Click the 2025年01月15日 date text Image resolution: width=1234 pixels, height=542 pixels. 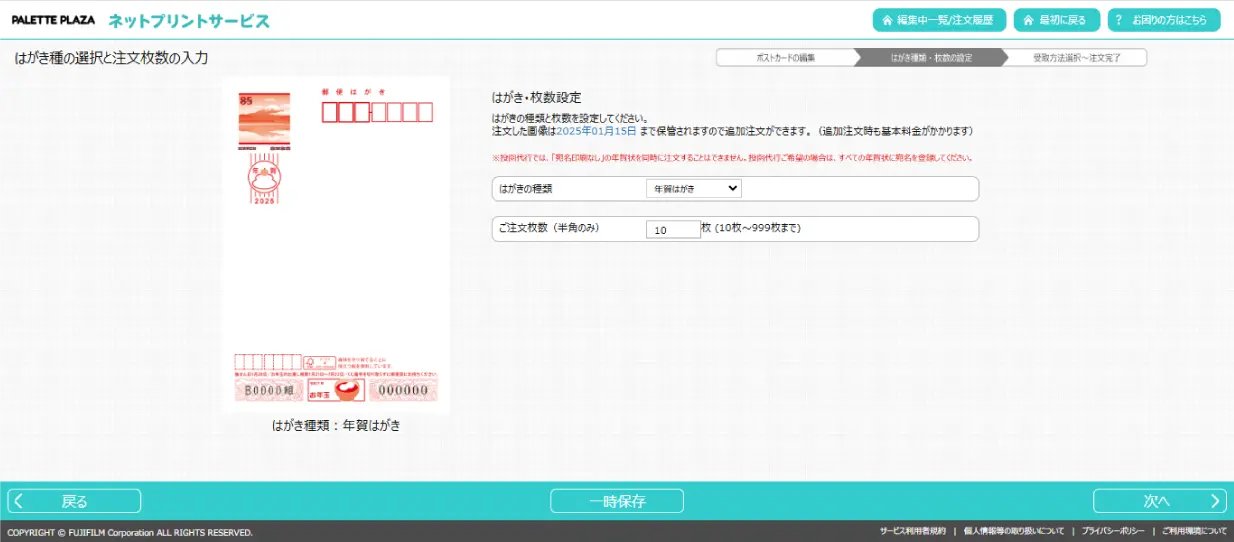pos(596,131)
